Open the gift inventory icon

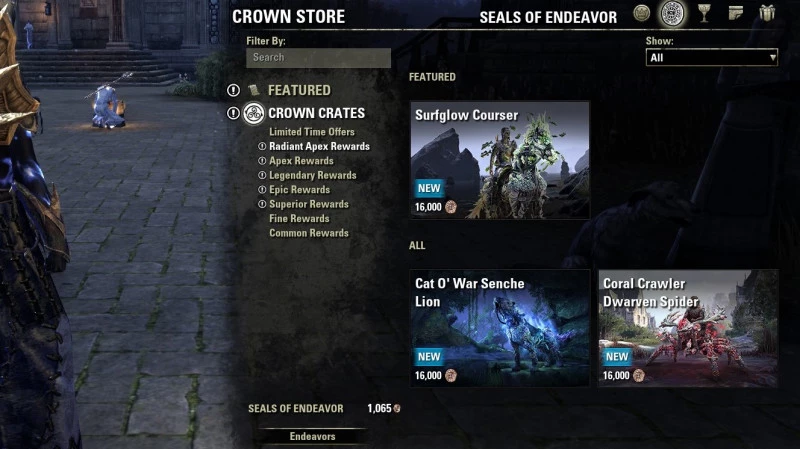(x=767, y=13)
